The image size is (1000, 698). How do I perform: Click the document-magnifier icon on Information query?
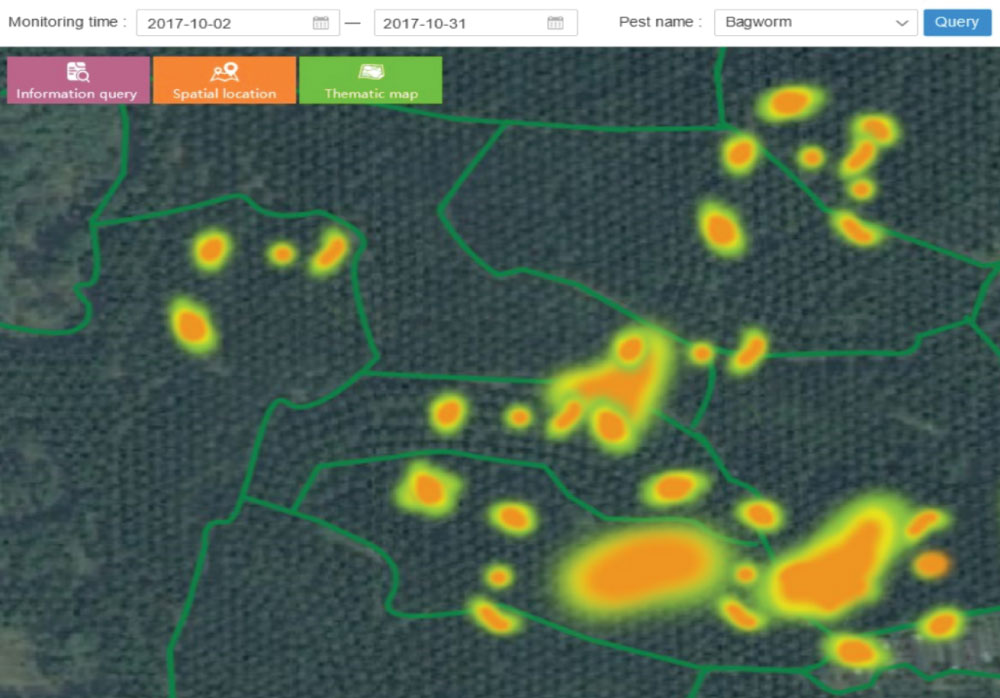click(77, 72)
